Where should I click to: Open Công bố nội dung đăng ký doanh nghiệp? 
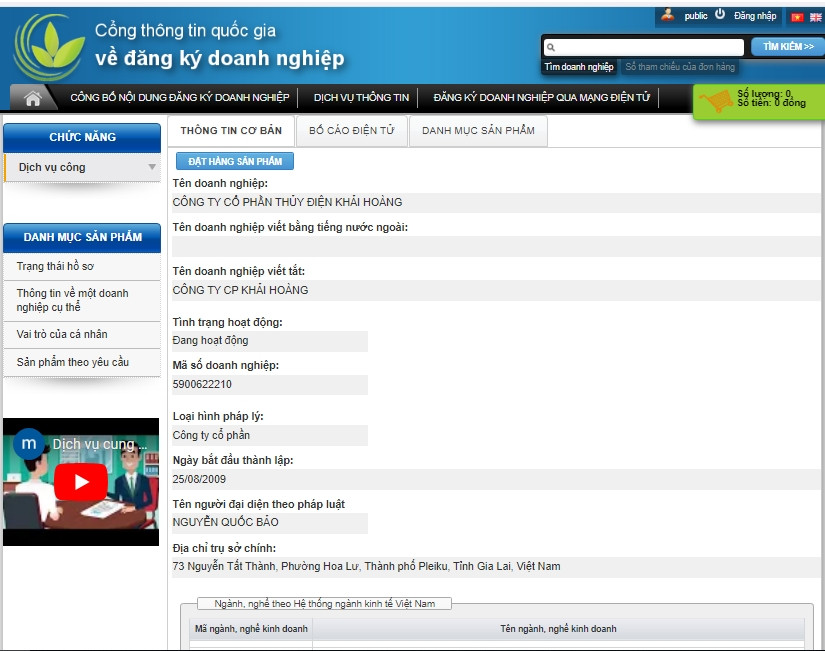(x=179, y=98)
